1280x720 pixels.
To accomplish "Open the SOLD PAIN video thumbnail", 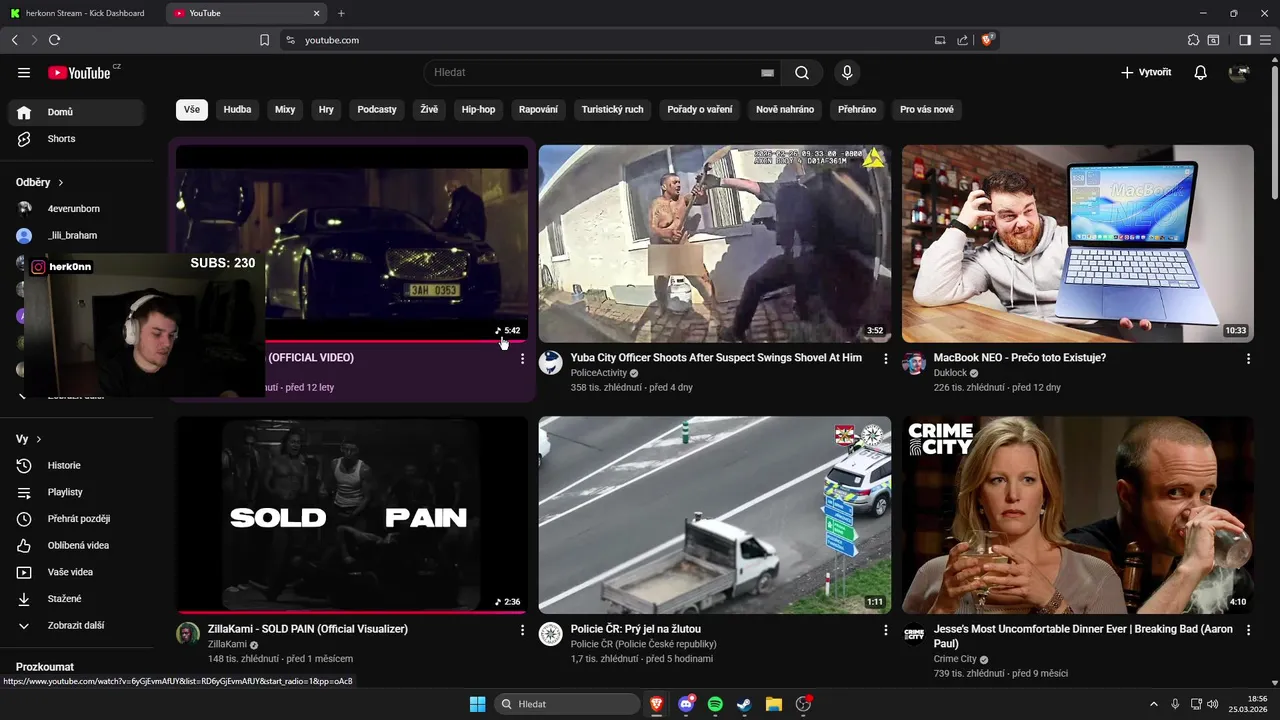I will 352,515.
